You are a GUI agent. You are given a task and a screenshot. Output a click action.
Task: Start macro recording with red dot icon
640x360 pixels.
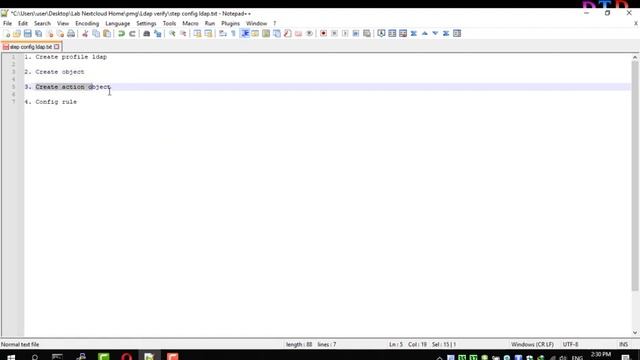(x=323, y=33)
